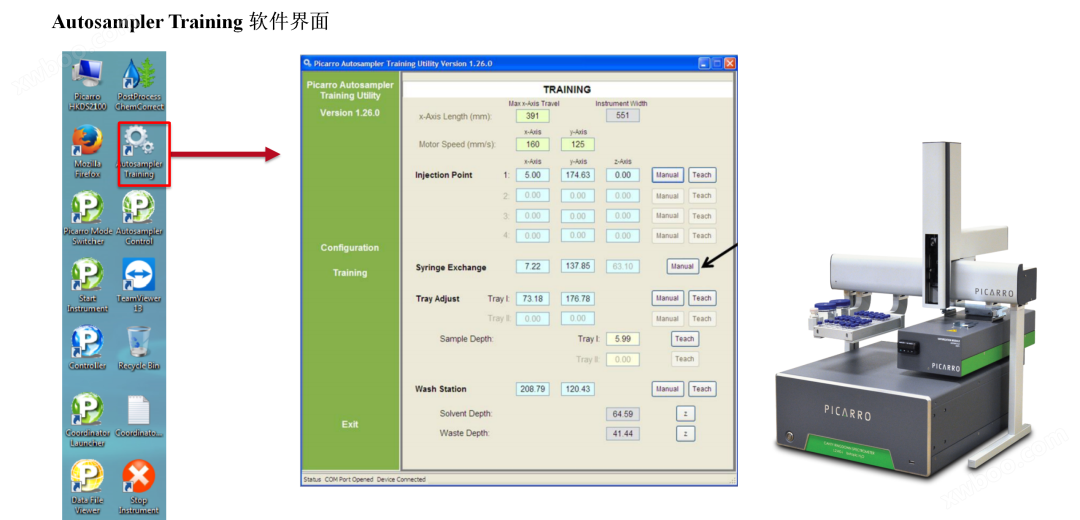Image resolution: width=1080 pixels, height=520 pixels.
Task: Click z button for Waste Depth
Action: (x=685, y=433)
